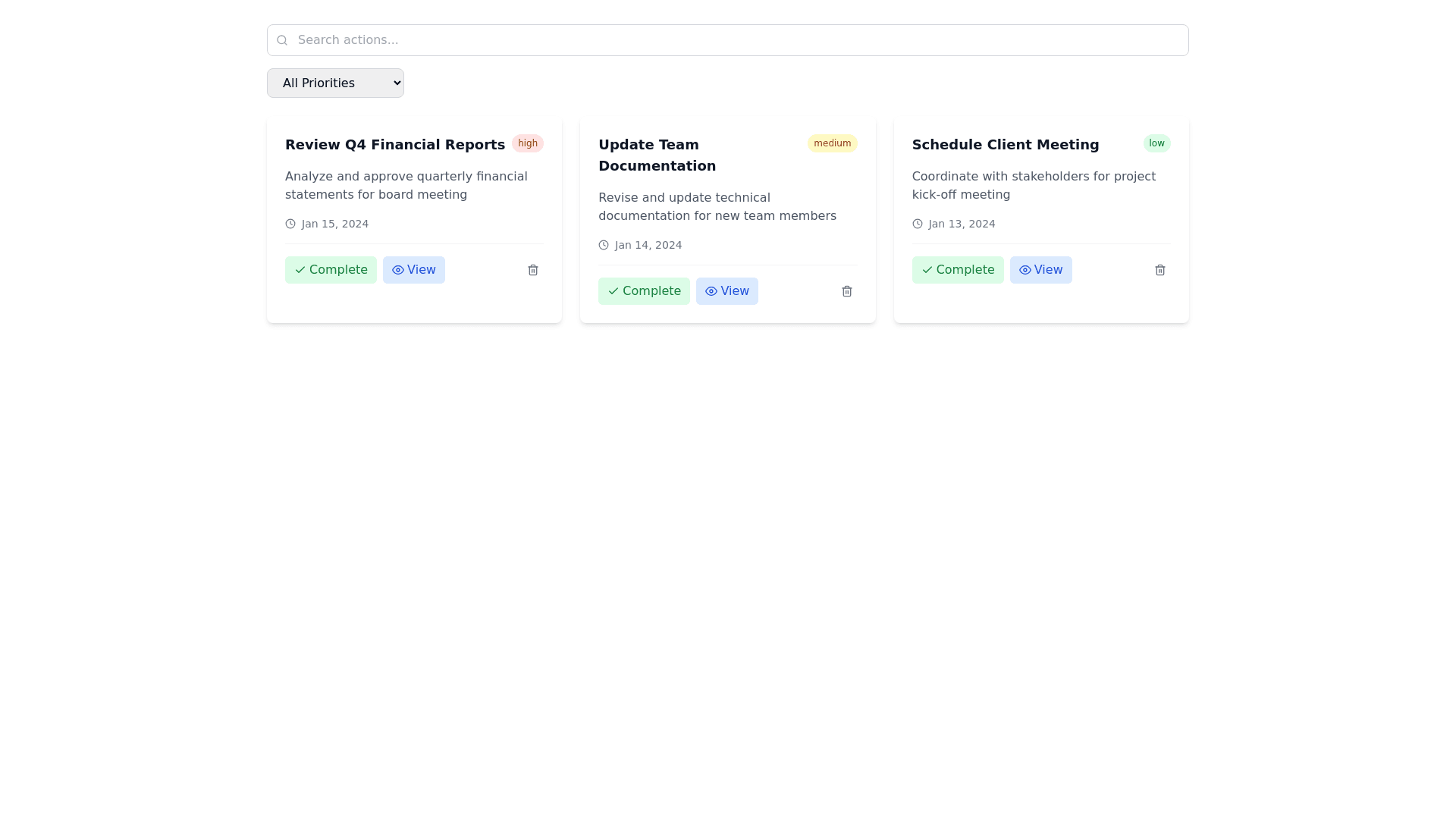Click clock icon beside Jan 13, 2024

(x=917, y=224)
